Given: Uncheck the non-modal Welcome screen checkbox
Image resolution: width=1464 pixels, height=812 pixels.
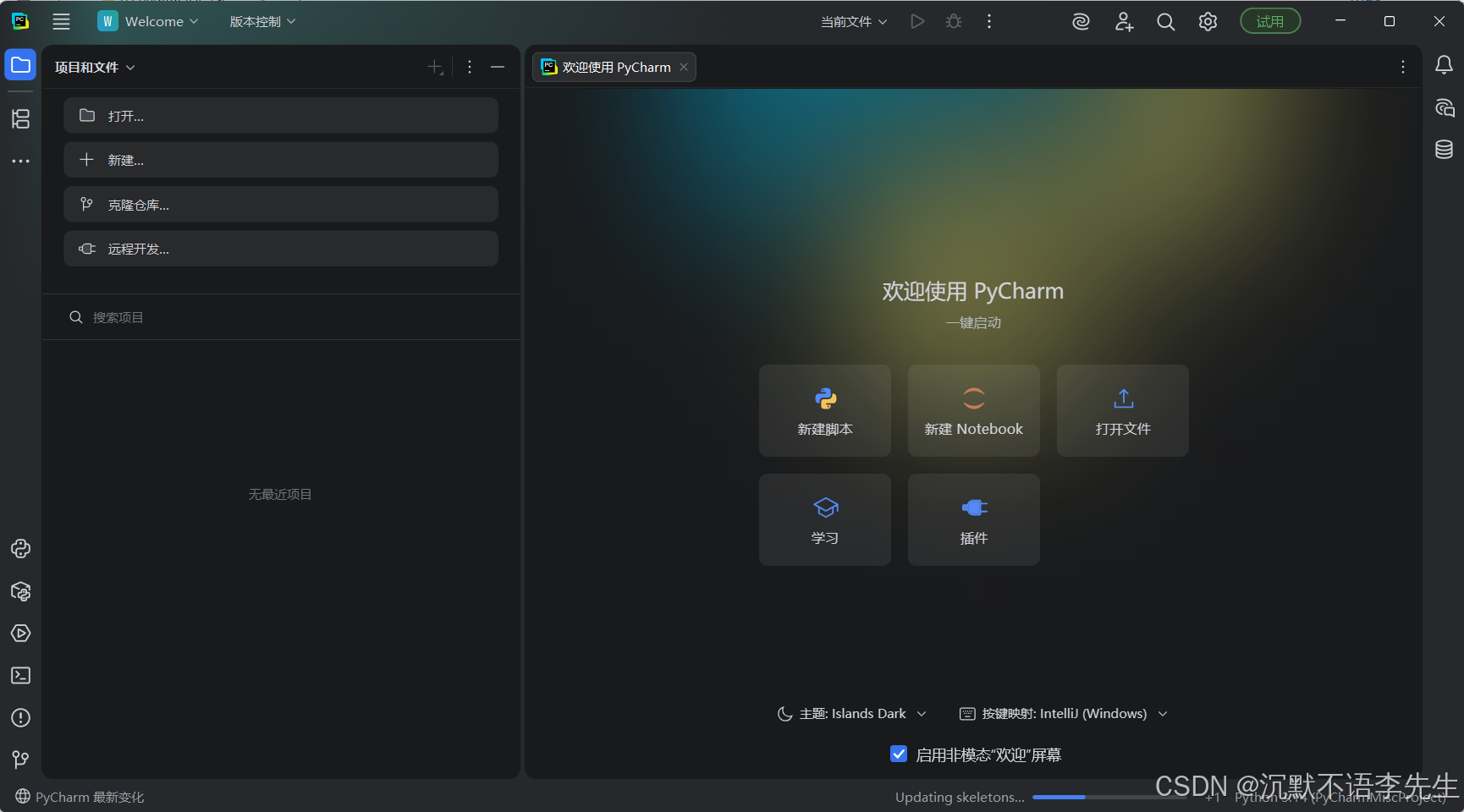Looking at the screenshot, I should [899, 754].
